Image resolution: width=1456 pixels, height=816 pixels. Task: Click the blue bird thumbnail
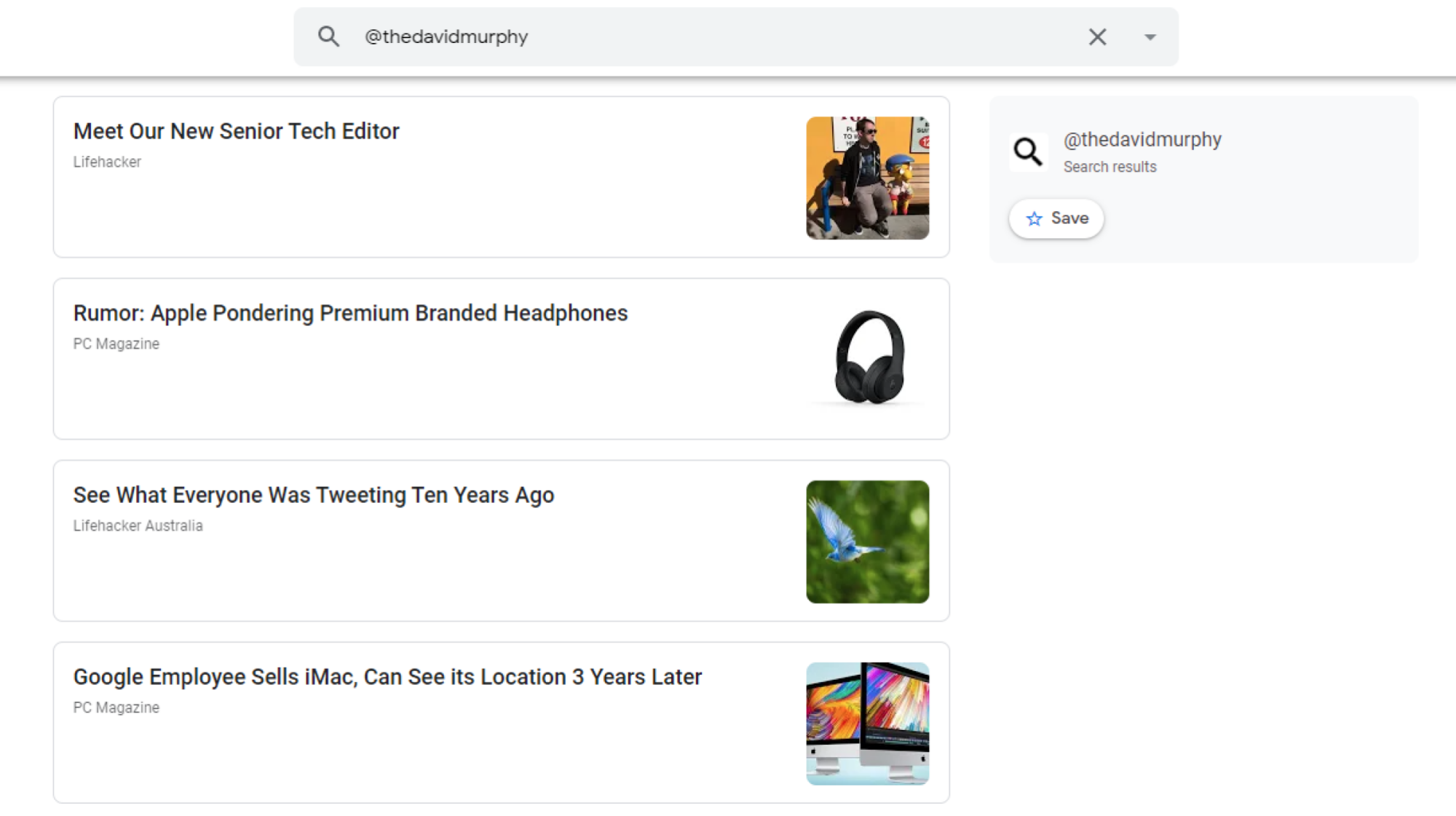pyautogui.click(x=867, y=542)
